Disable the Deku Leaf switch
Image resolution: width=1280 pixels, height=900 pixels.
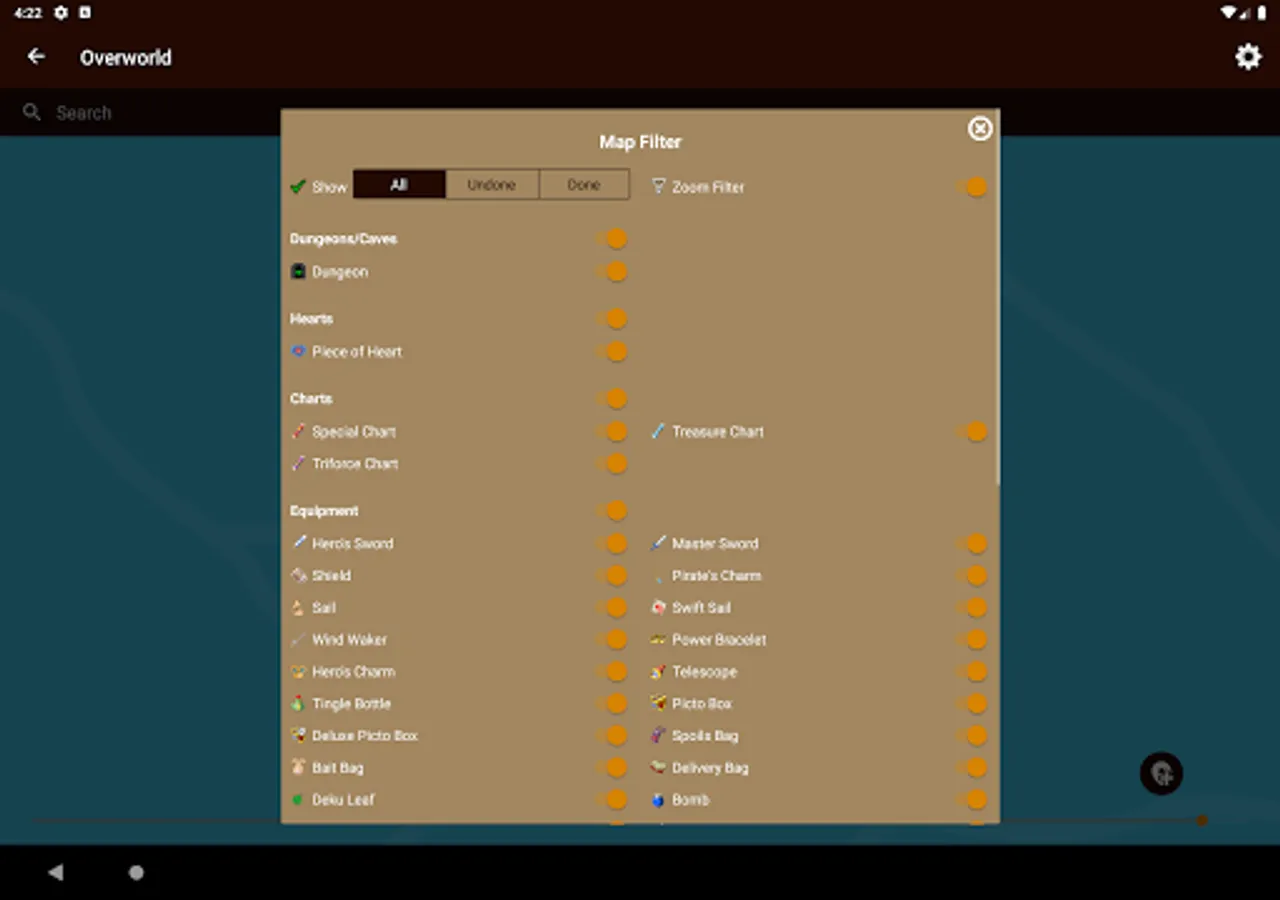point(612,799)
